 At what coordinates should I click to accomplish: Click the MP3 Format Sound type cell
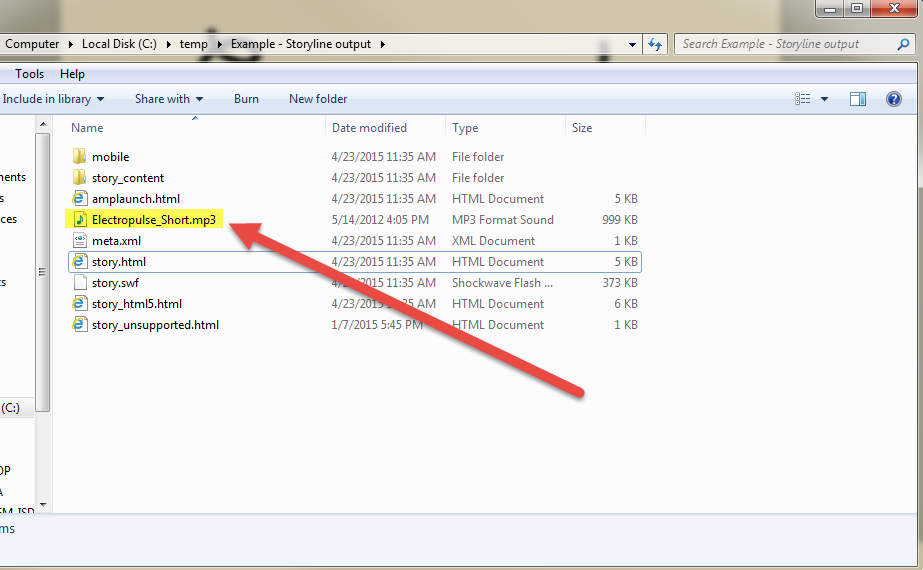[503, 220]
